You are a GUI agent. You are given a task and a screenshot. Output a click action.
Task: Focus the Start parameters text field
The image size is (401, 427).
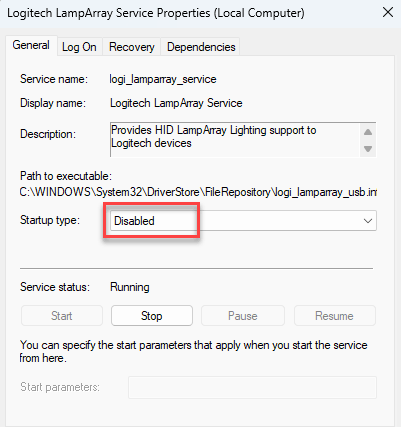[x=252, y=387]
